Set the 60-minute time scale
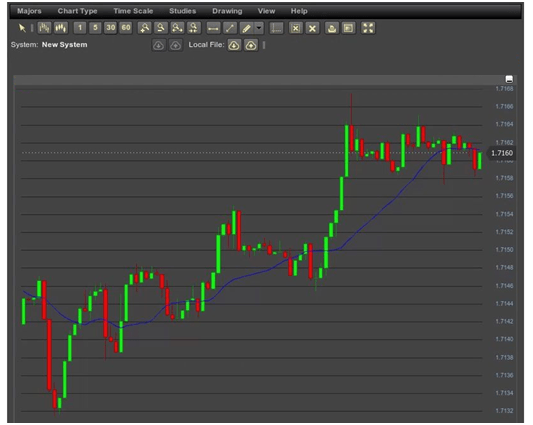The width and height of the screenshot is (533, 425). [x=126, y=28]
